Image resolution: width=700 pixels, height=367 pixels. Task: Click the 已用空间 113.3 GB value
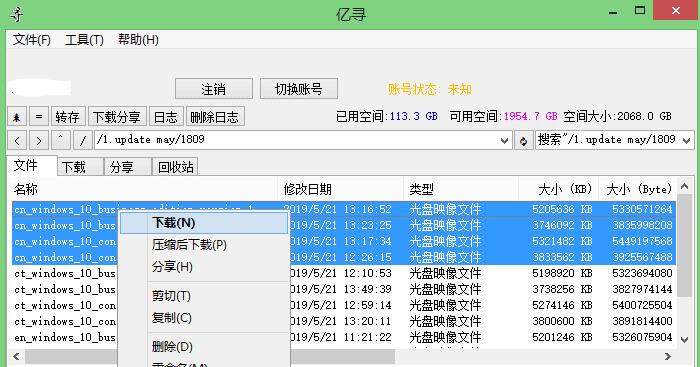[413, 117]
